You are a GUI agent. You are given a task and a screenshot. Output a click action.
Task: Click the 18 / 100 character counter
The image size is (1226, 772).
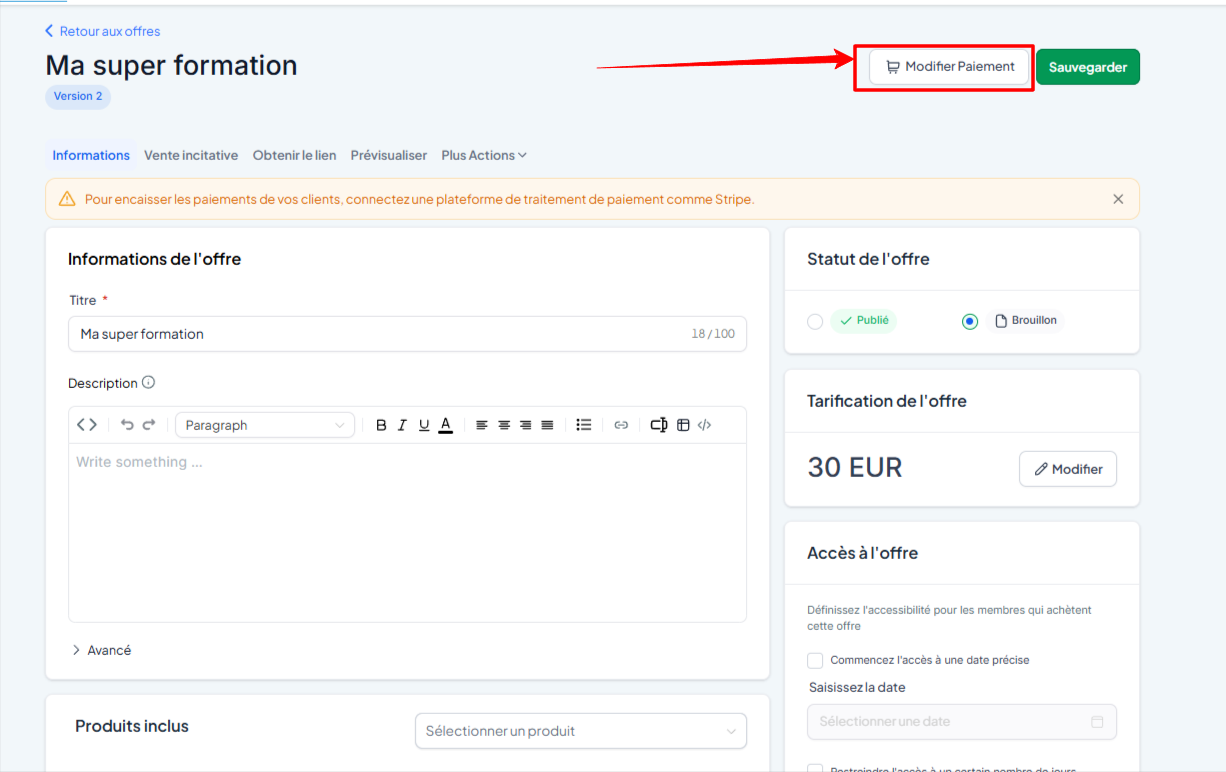[713, 334]
